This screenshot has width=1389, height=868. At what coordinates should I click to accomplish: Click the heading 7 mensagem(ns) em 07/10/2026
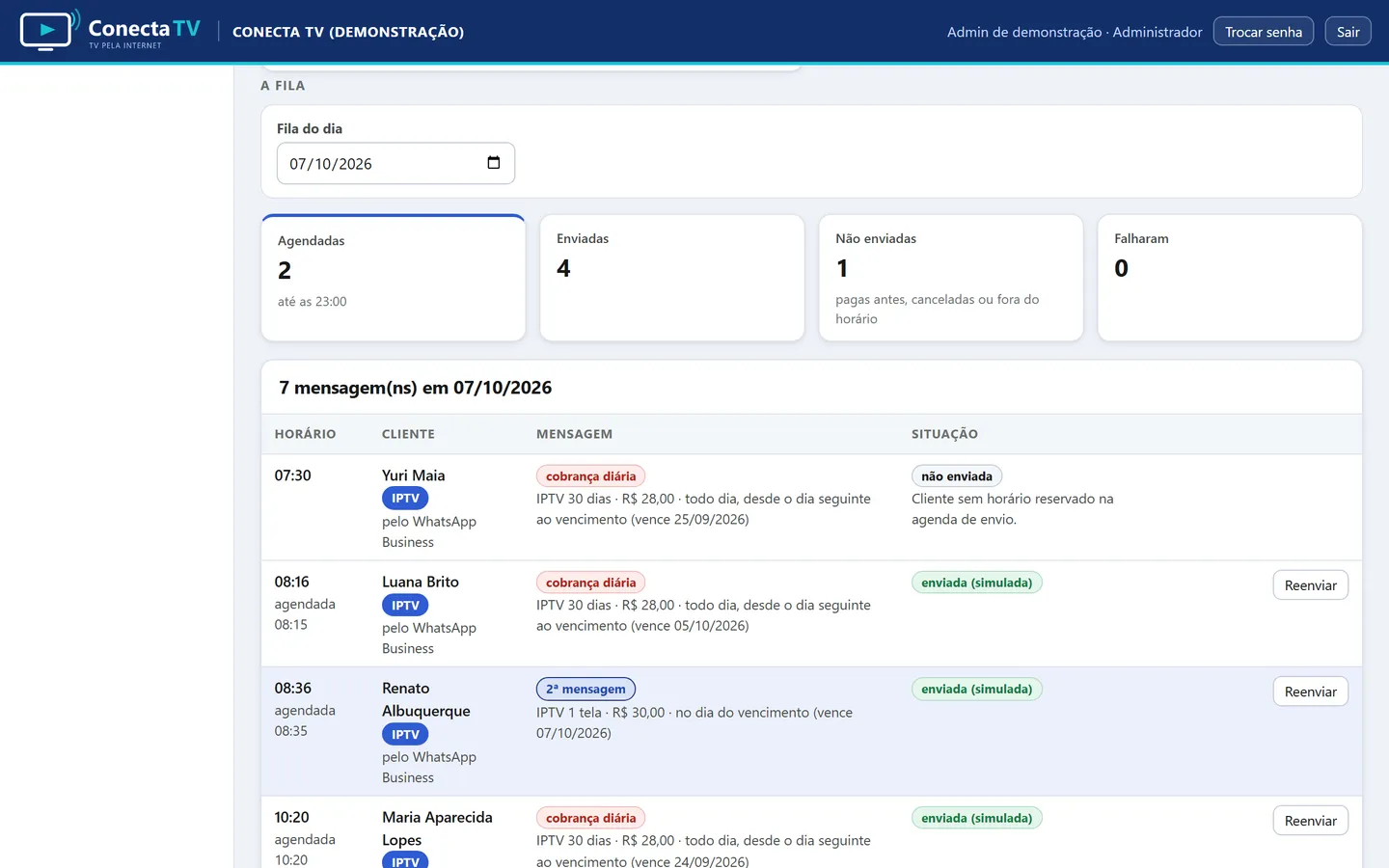click(416, 388)
